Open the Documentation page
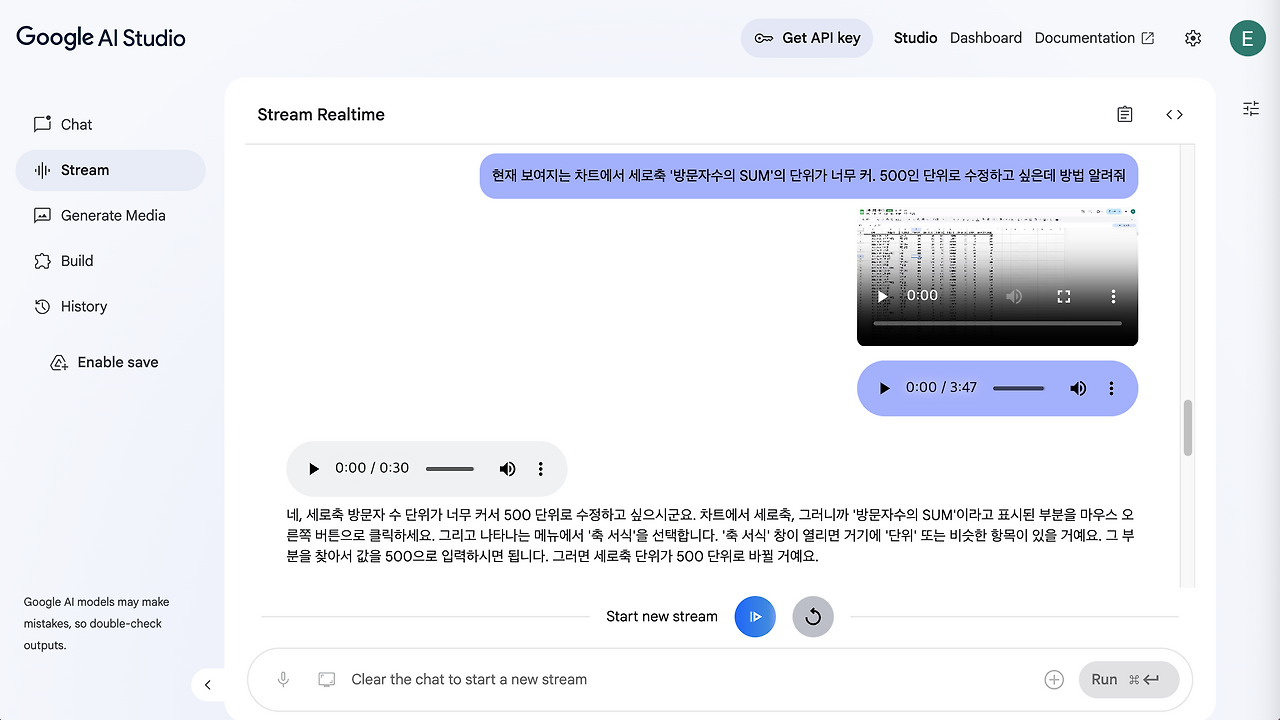Viewport: 1280px width, 720px height. [x=1085, y=38]
